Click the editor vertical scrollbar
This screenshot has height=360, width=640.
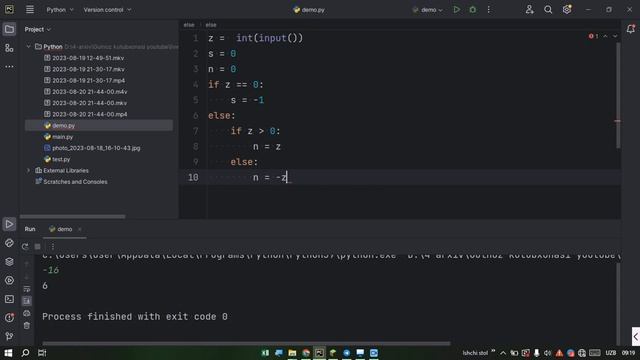point(618,96)
